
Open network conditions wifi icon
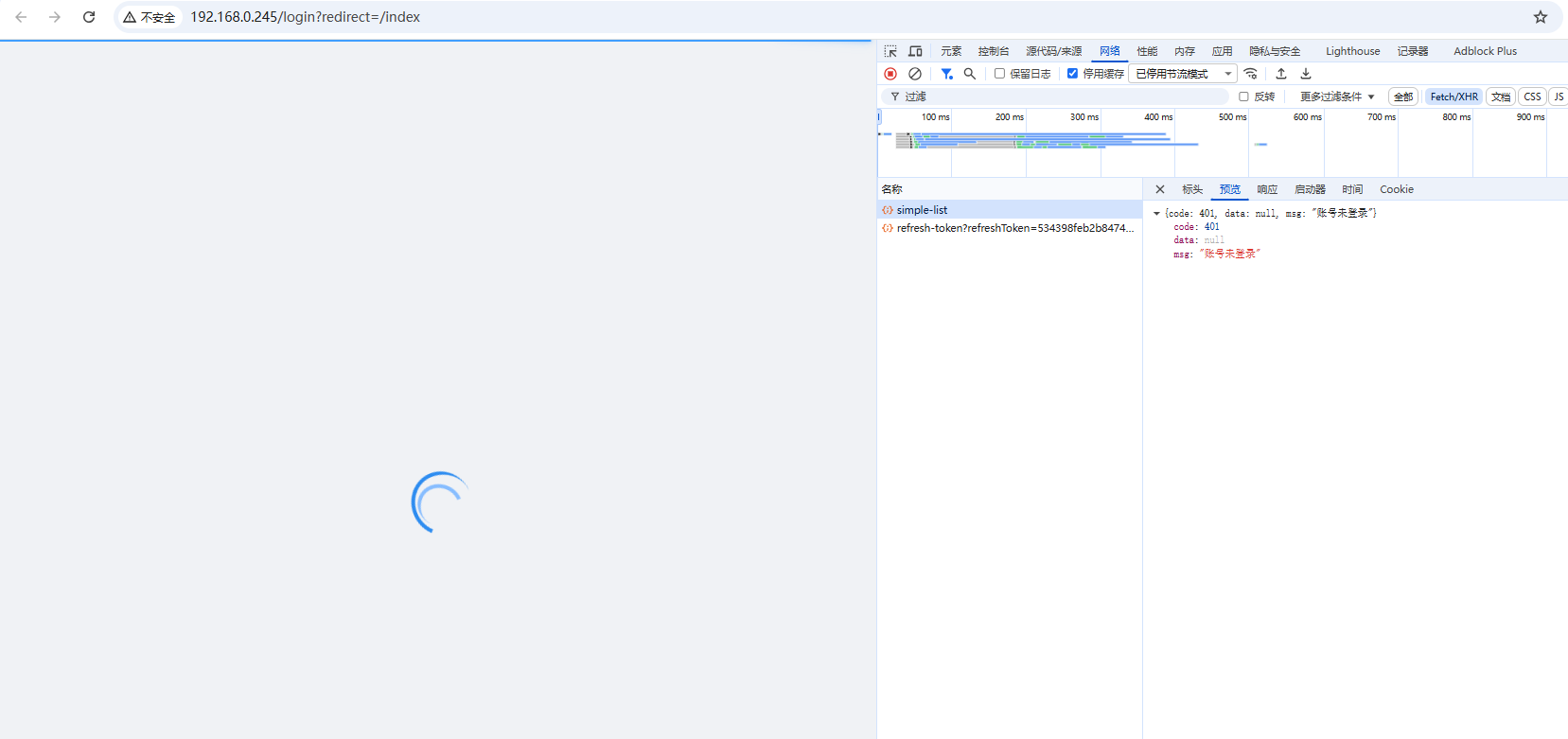point(1251,74)
